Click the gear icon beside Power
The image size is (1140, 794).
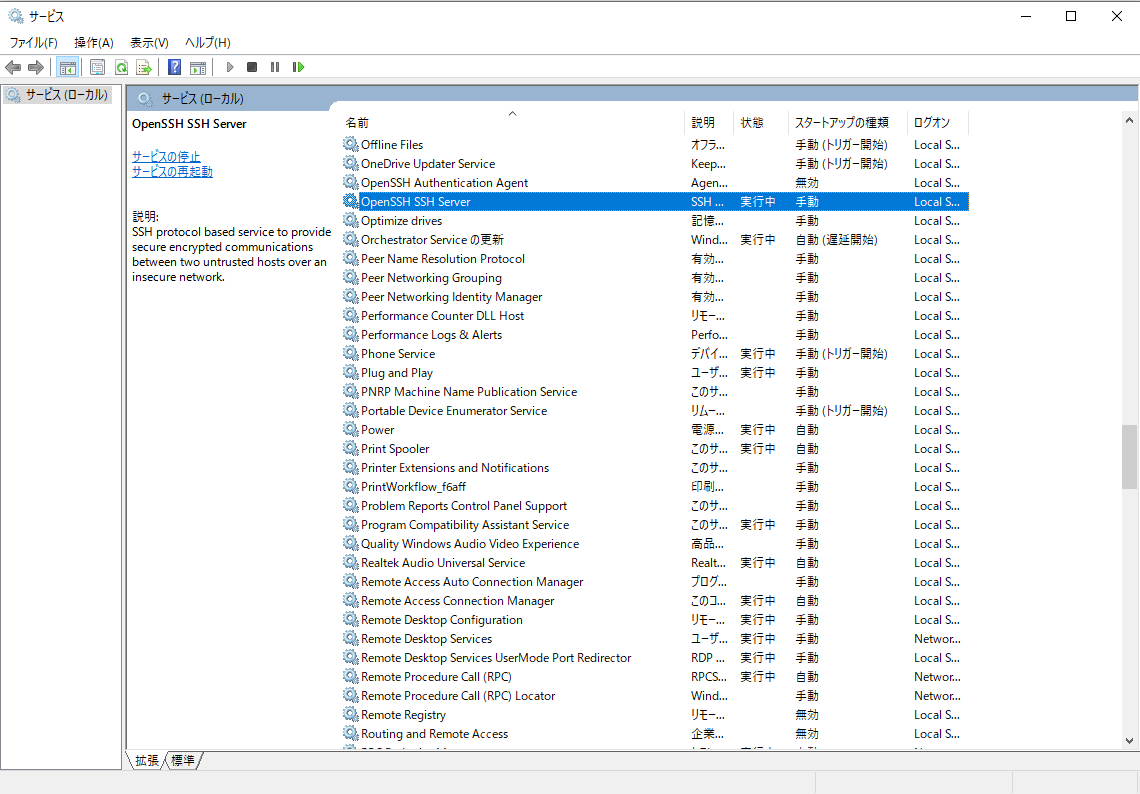(350, 429)
